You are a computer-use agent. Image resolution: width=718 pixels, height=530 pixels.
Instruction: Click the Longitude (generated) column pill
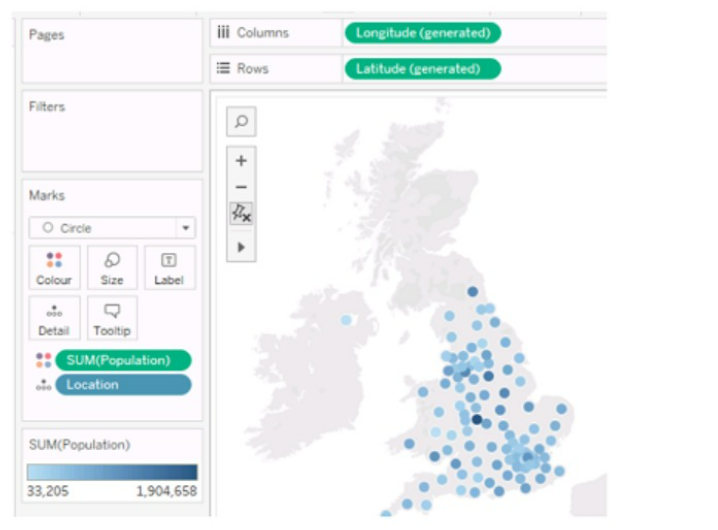tap(422, 33)
